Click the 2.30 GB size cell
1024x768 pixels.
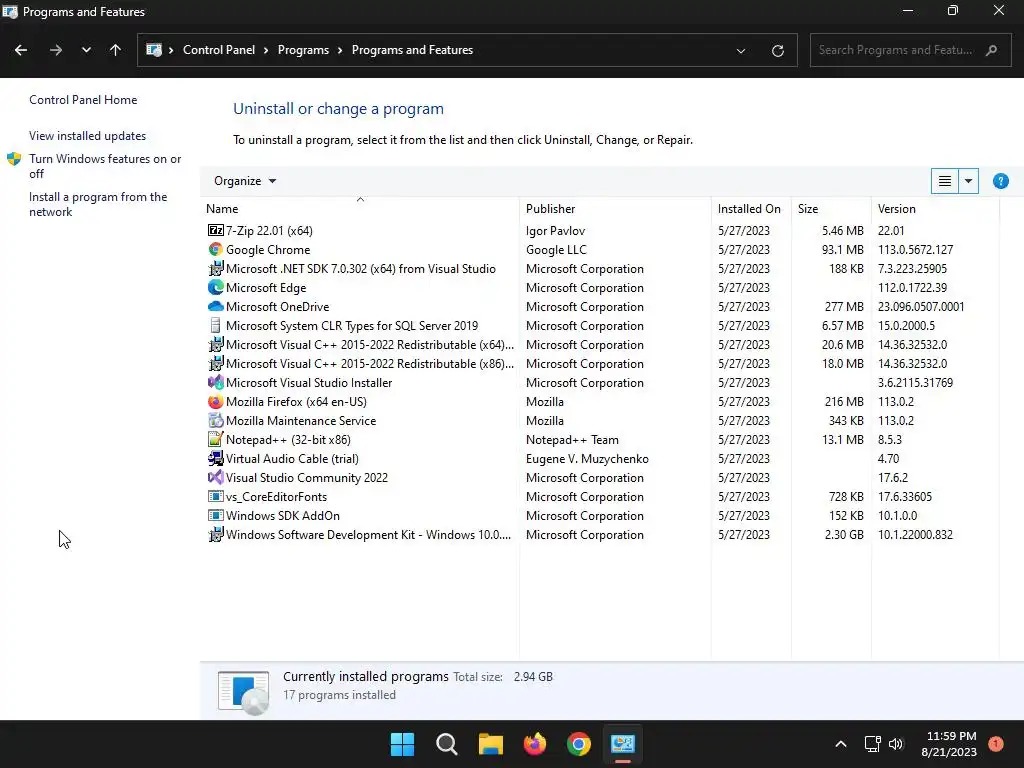click(x=844, y=534)
